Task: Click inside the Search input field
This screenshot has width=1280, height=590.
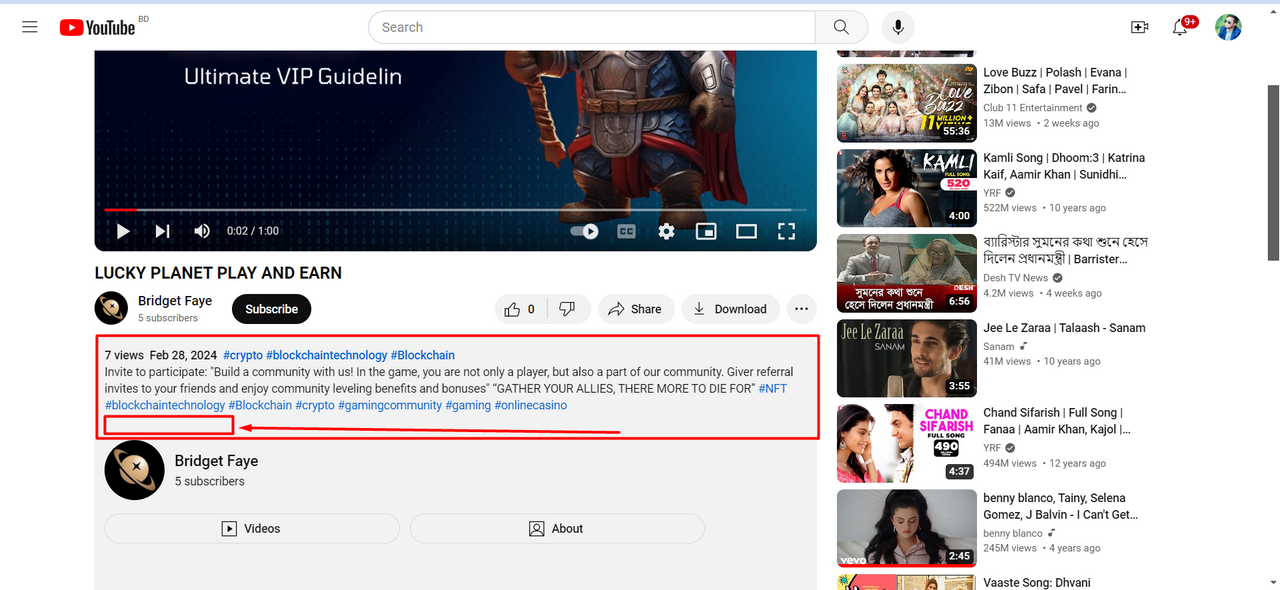Action: (592, 27)
